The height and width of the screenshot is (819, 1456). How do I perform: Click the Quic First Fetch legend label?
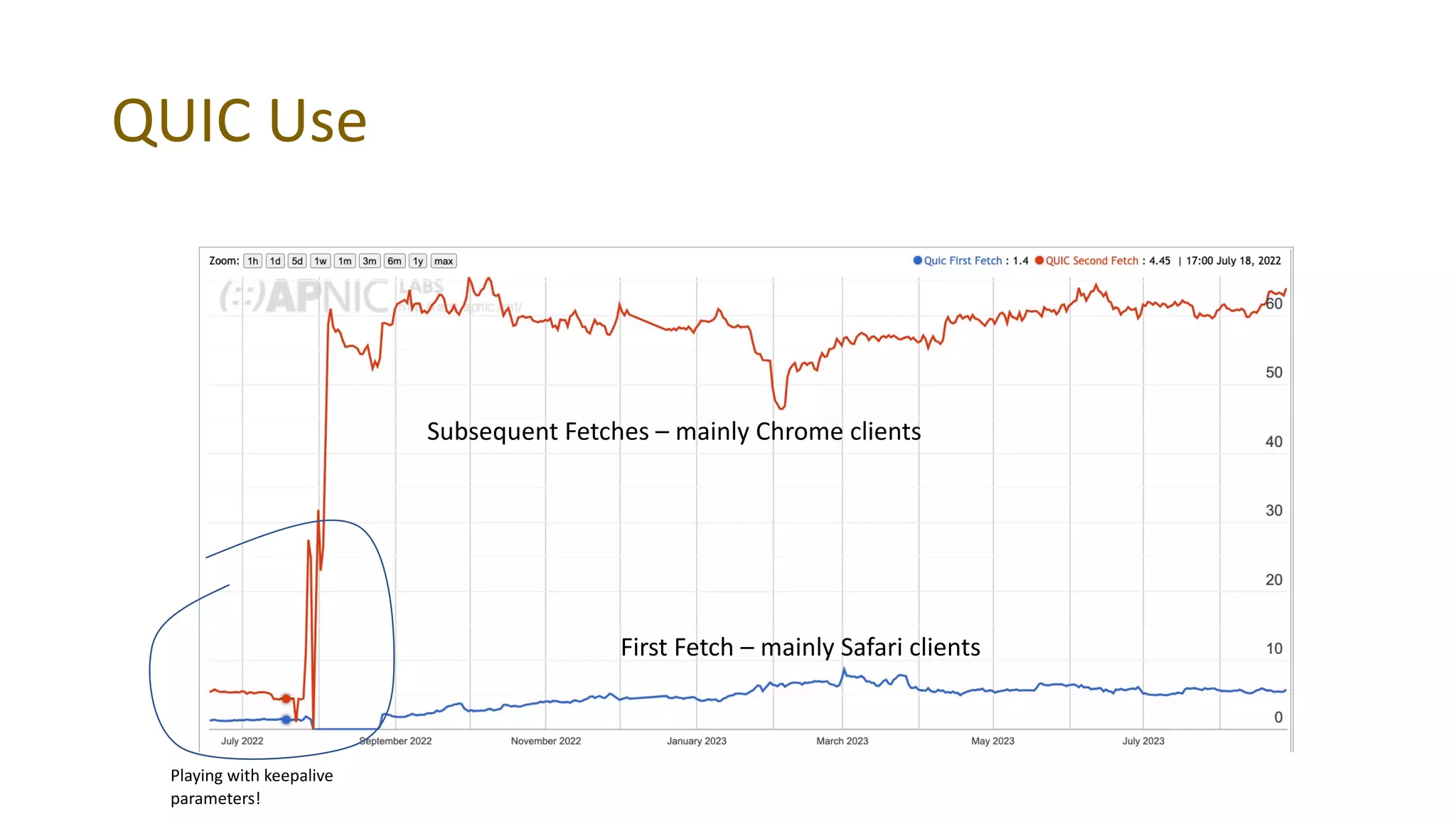pos(963,261)
